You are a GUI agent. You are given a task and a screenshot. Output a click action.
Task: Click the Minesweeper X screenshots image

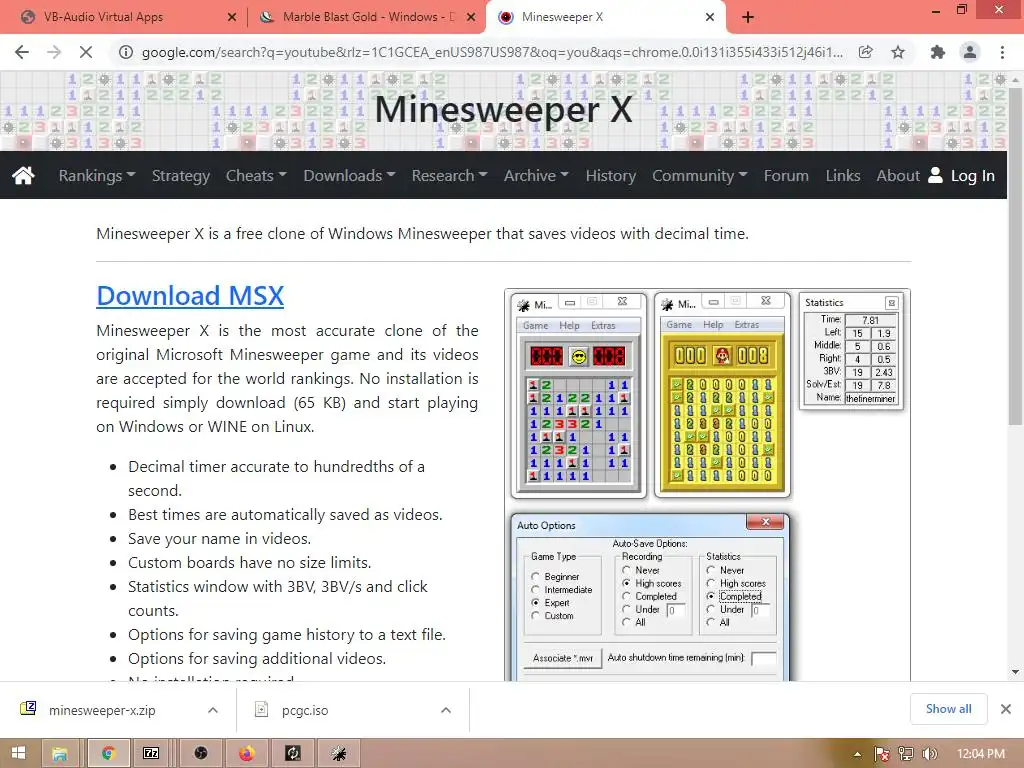point(708,485)
